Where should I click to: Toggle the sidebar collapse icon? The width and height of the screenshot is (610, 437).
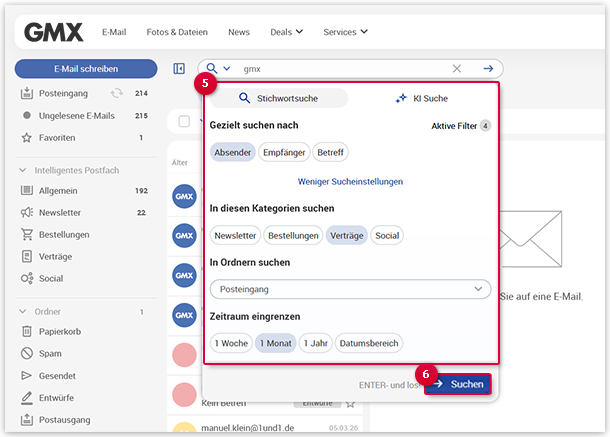pos(179,69)
